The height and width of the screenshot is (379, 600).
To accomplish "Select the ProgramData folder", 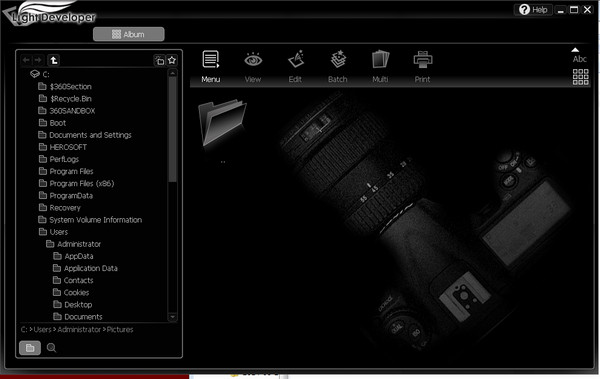I will click(x=65, y=196).
